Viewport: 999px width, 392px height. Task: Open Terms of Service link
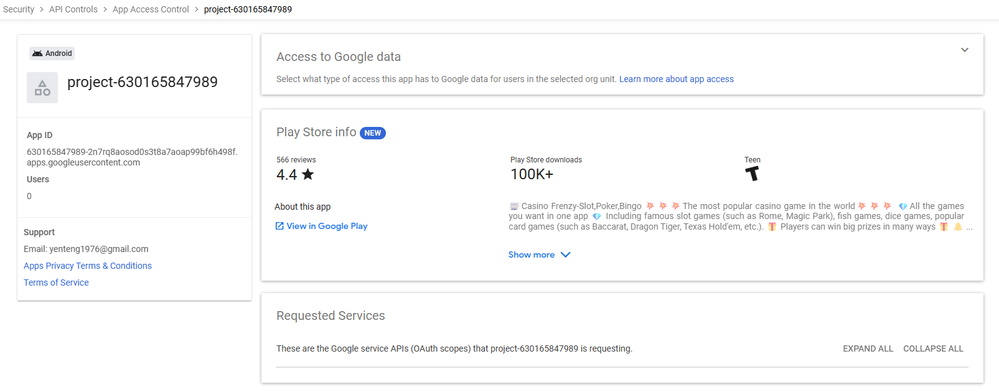pos(56,282)
